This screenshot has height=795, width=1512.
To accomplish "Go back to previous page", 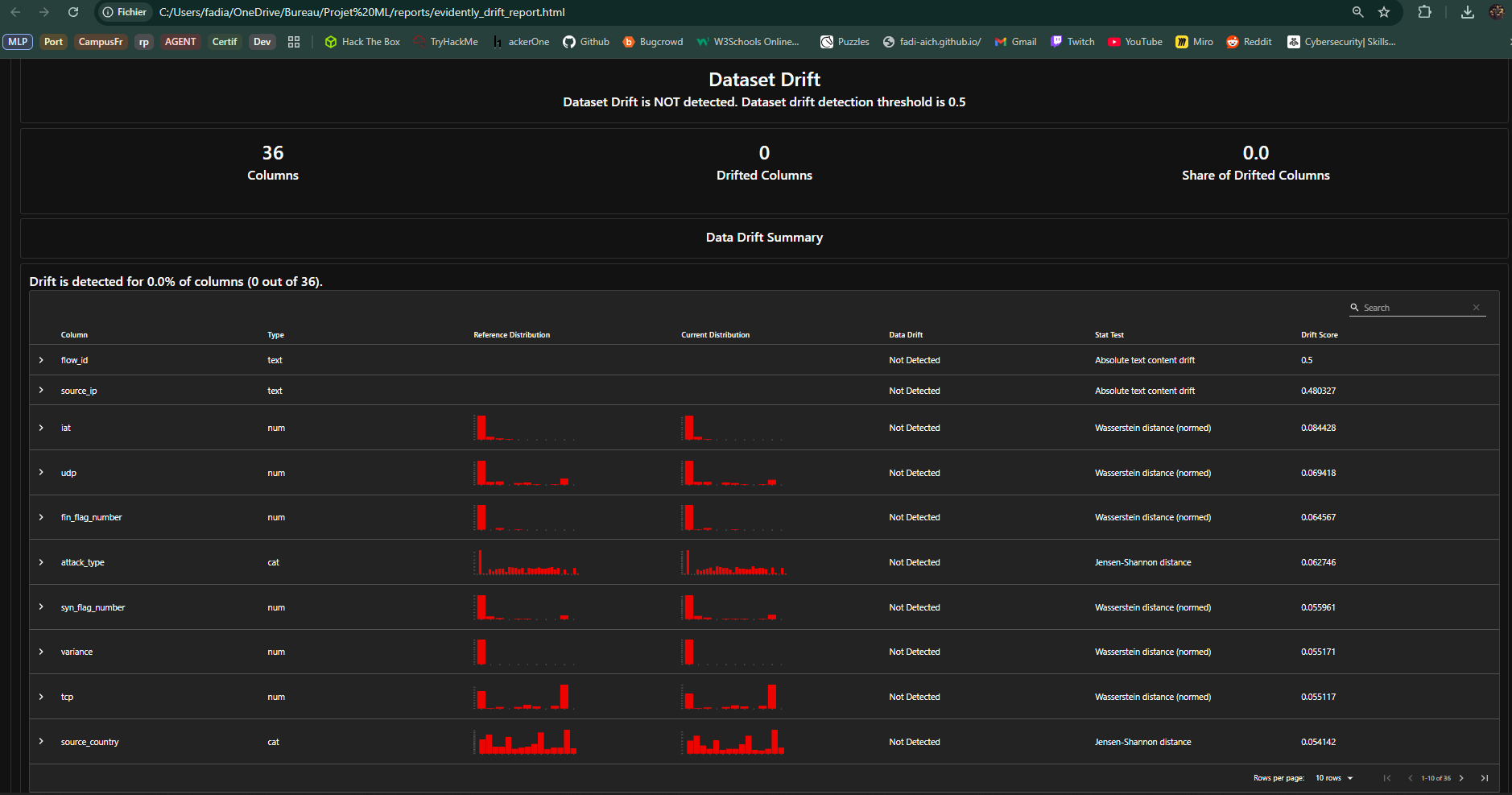I will click(x=15, y=12).
